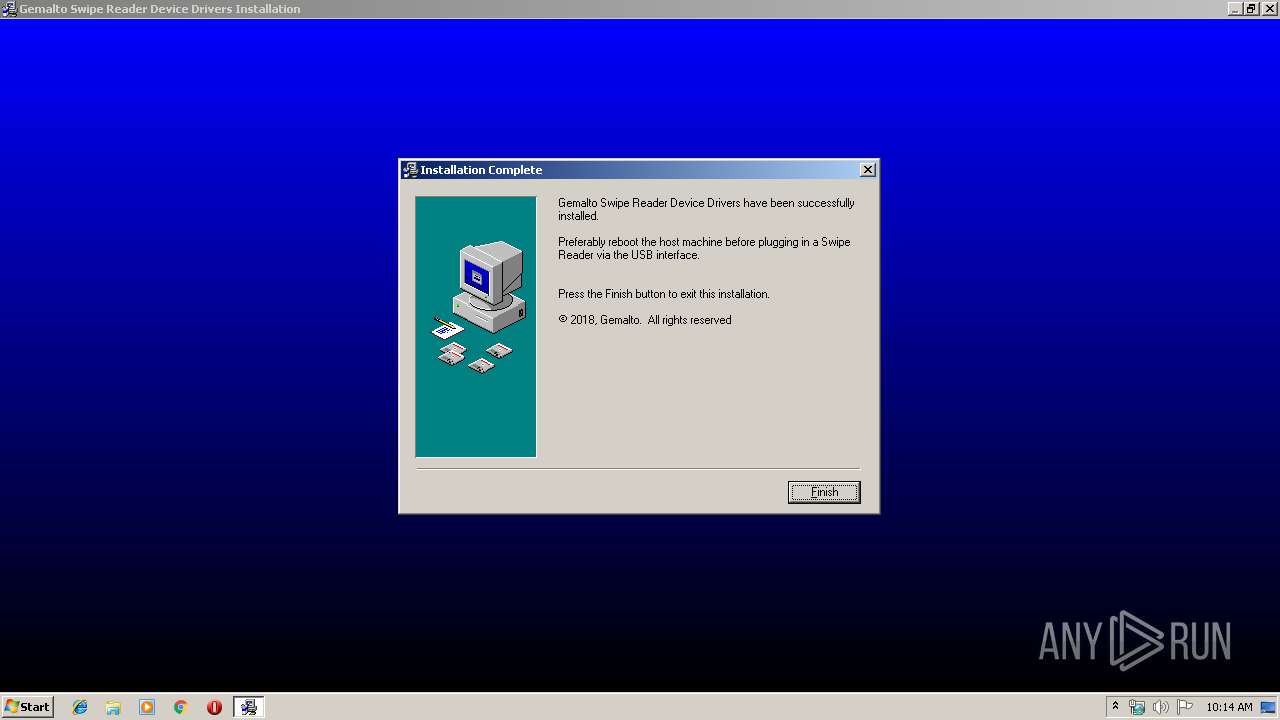Open the network tray icon
This screenshot has height=720, width=1280.
1137,707
